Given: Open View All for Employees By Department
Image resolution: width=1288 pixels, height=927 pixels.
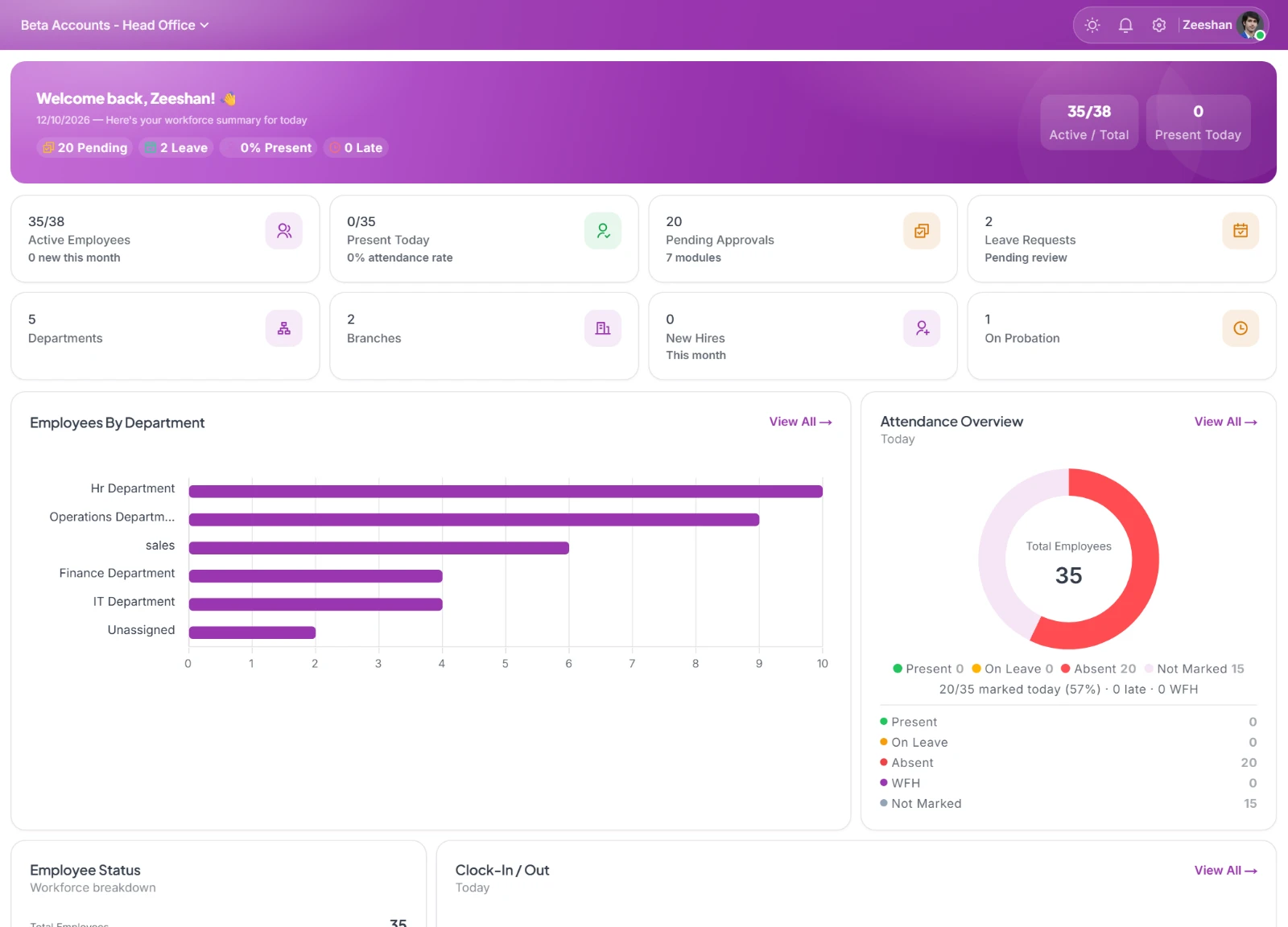Looking at the screenshot, I should [x=800, y=422].
